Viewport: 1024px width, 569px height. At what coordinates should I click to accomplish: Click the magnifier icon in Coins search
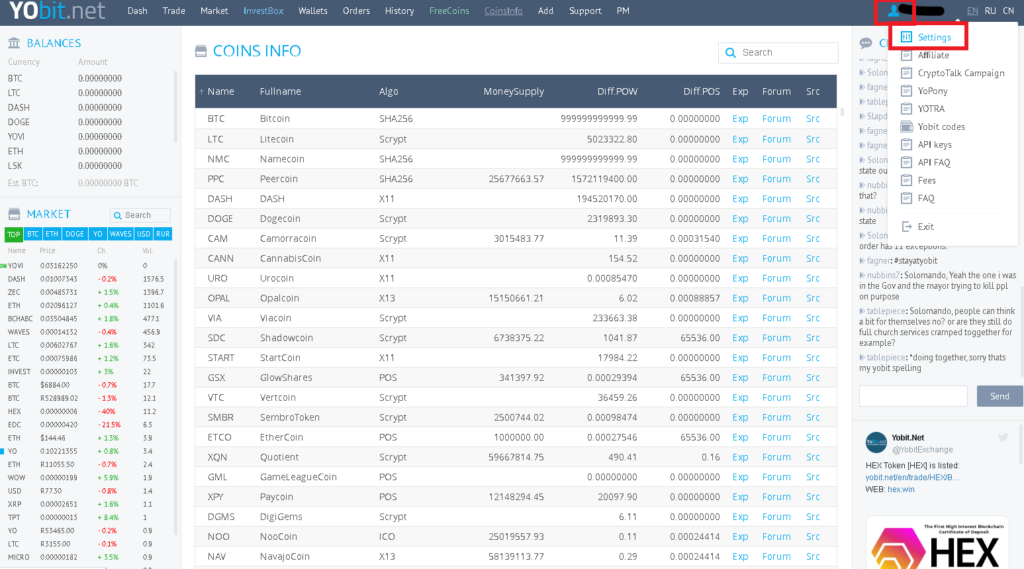(x=730, y=52)
